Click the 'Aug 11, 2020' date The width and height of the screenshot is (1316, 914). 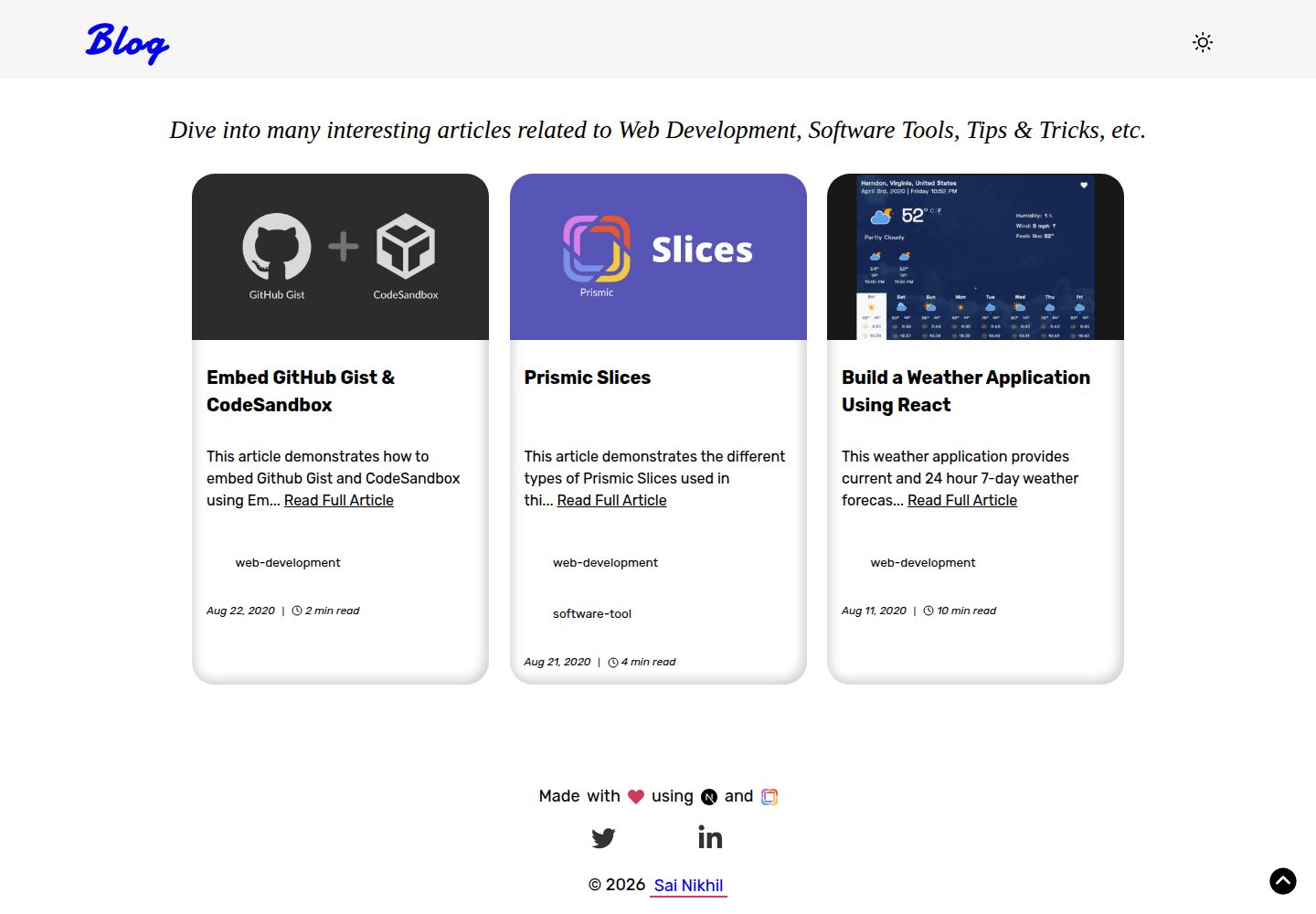click(x=874, y=611)
